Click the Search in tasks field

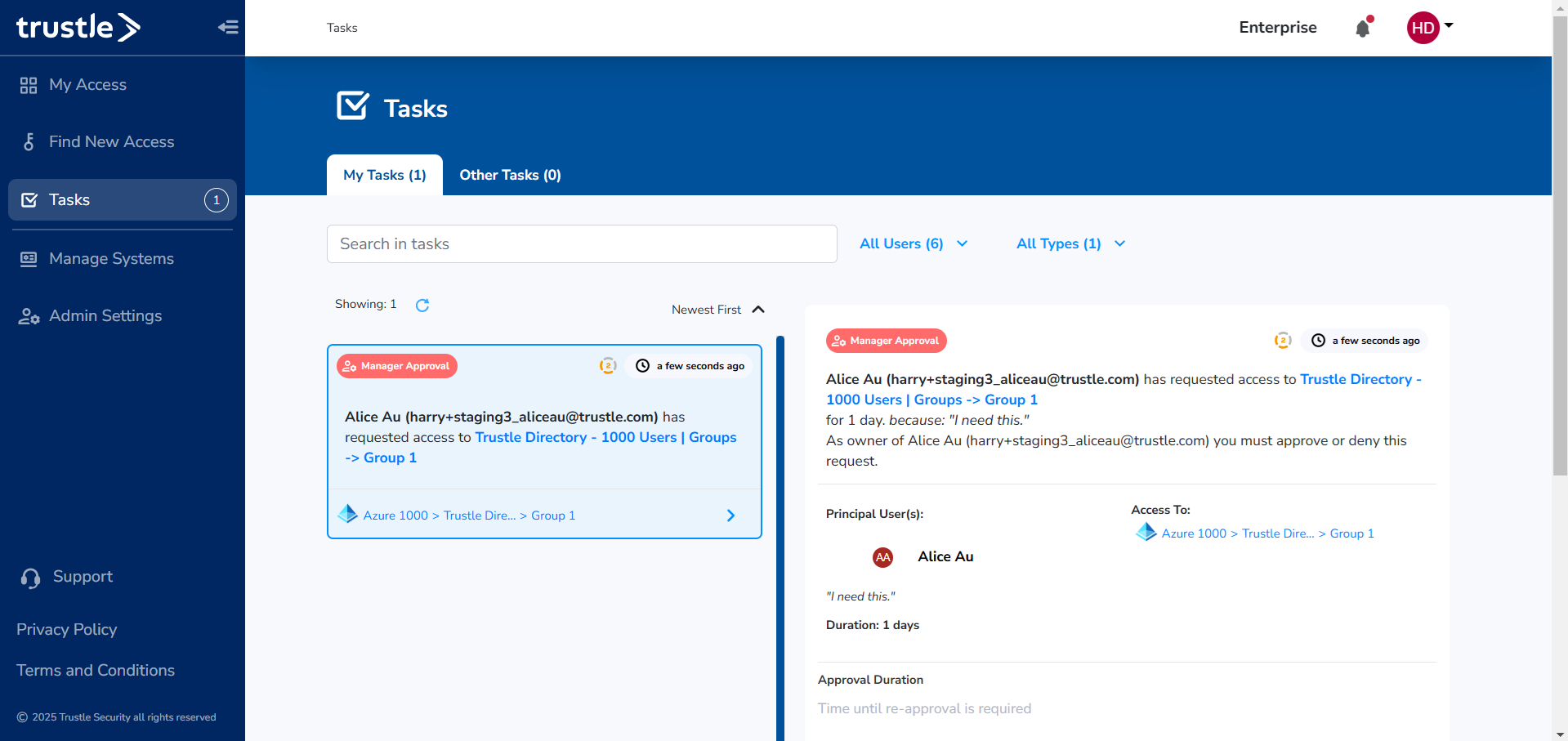(x=582, y=244)
